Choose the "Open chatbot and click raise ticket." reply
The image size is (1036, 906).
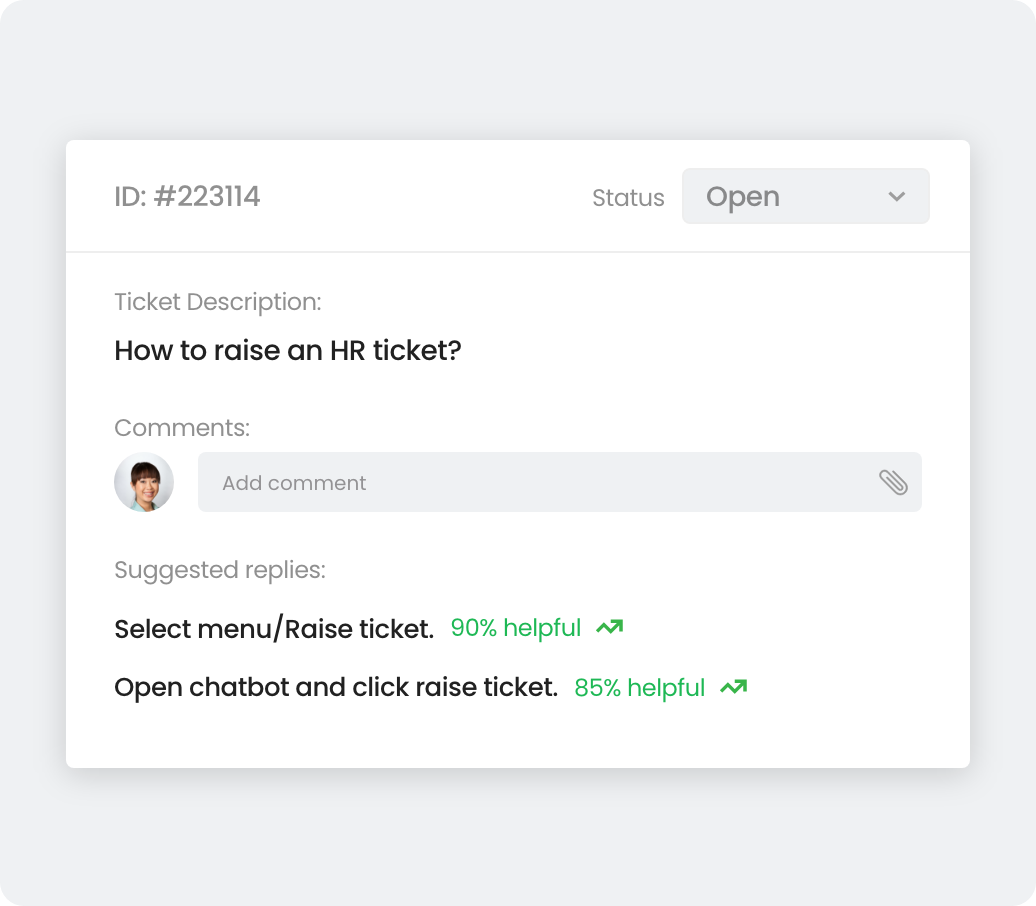click(x=336, y=688)
